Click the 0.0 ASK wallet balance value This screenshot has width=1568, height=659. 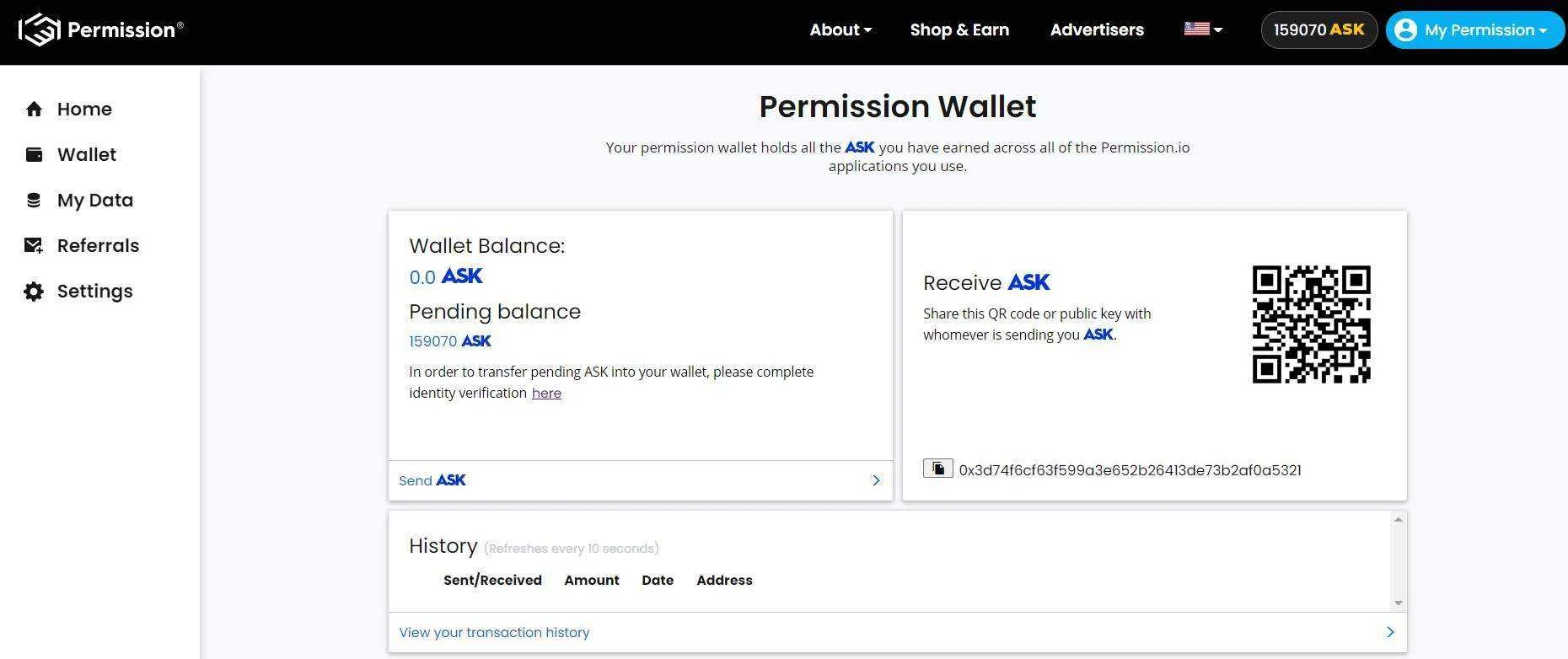click(446, 276)
